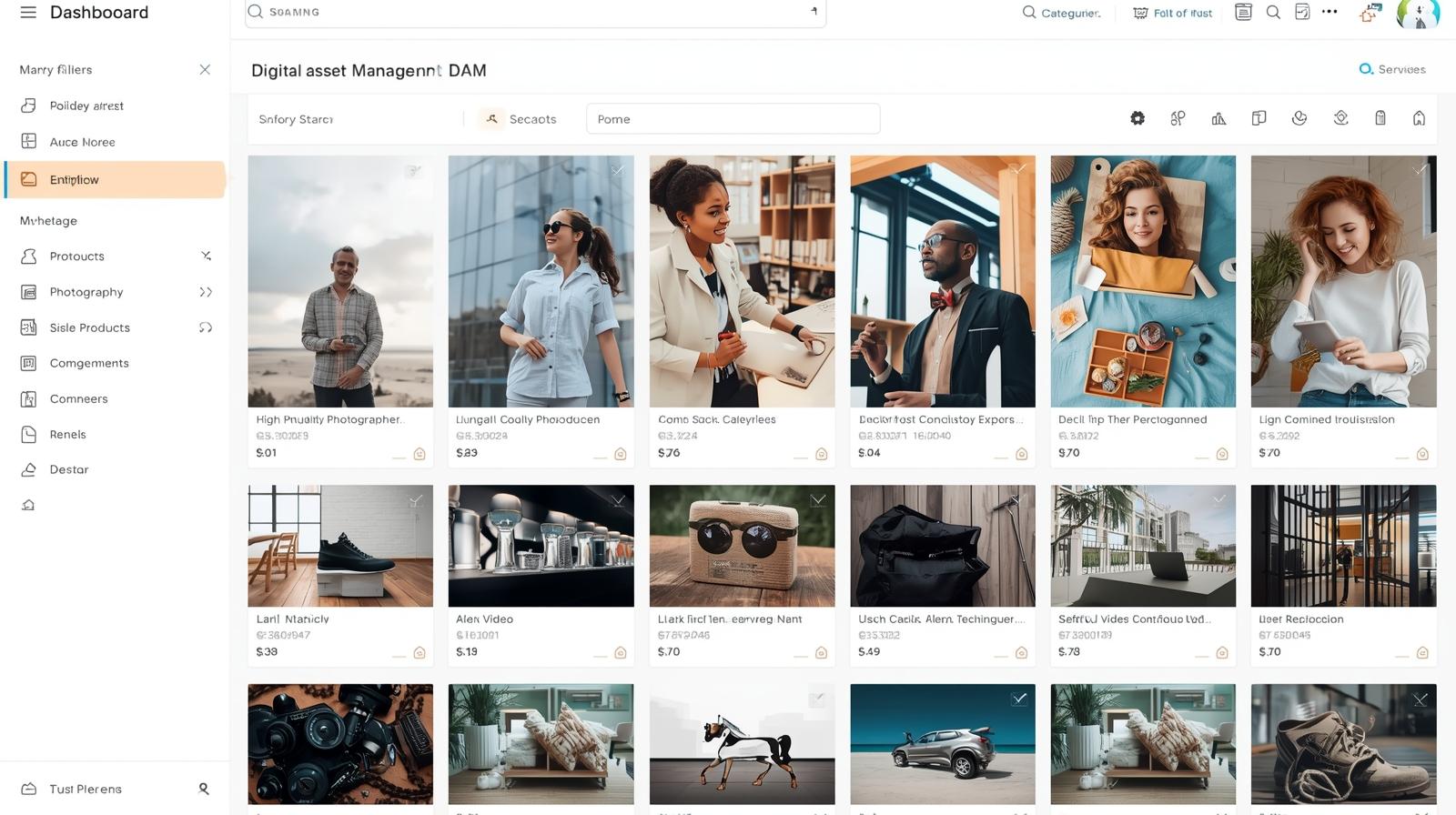Expand the Photography section chevrons

click(x=206, y=292)
